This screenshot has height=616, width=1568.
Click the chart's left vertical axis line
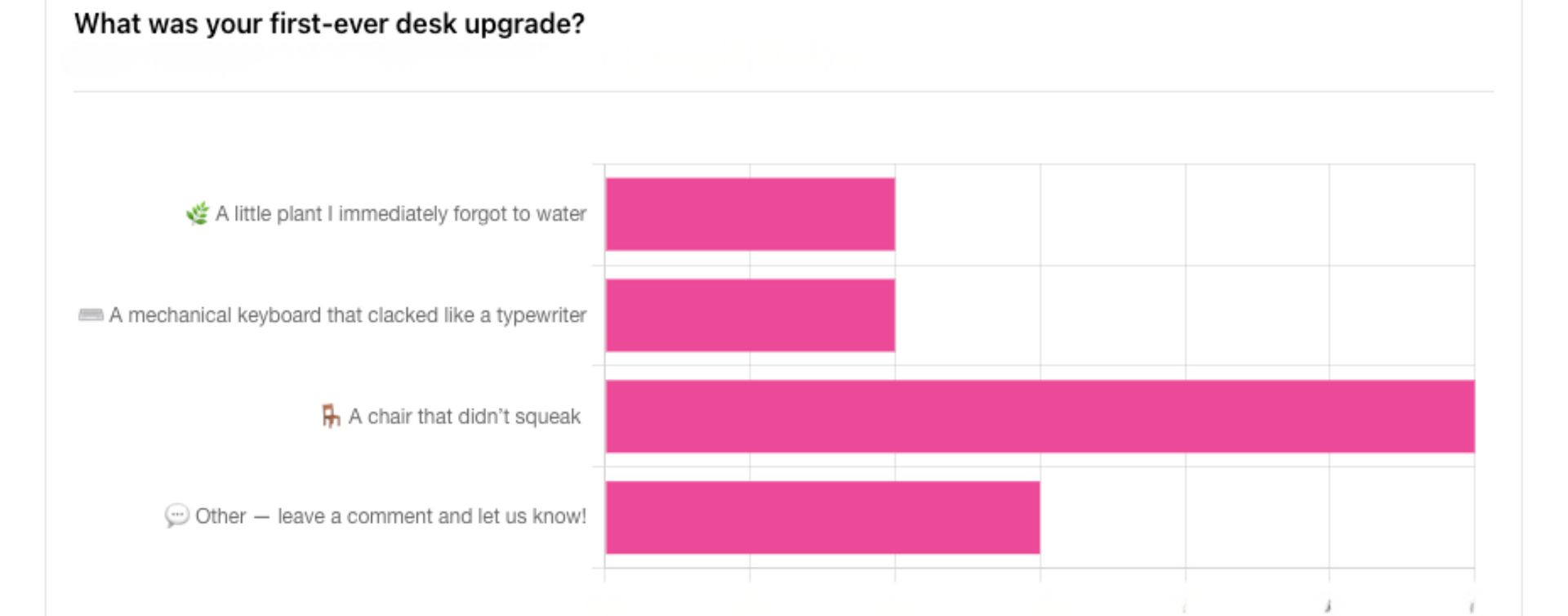point(605,368)
